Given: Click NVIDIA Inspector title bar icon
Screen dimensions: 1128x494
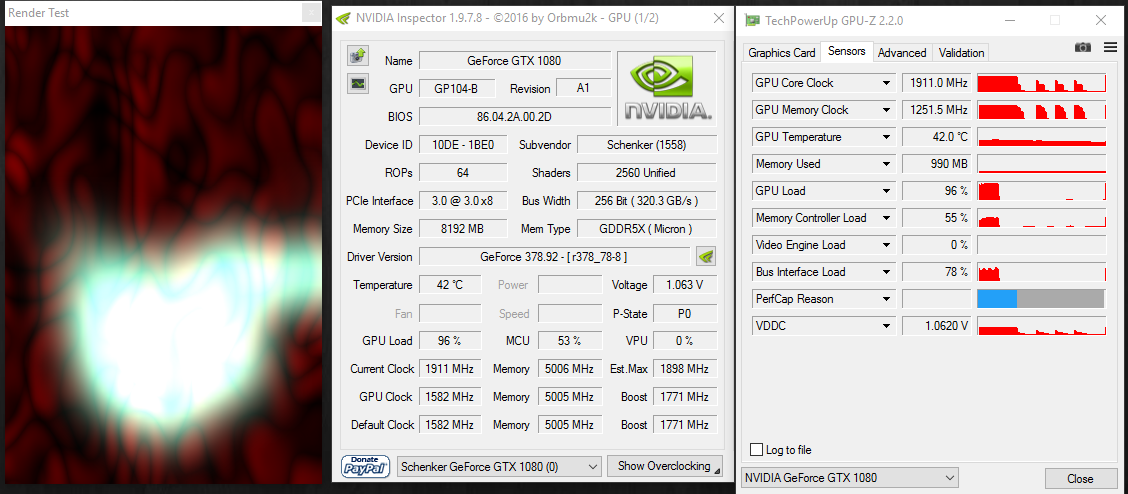Looking at the screenshot, I should click(x=344, y=18).
